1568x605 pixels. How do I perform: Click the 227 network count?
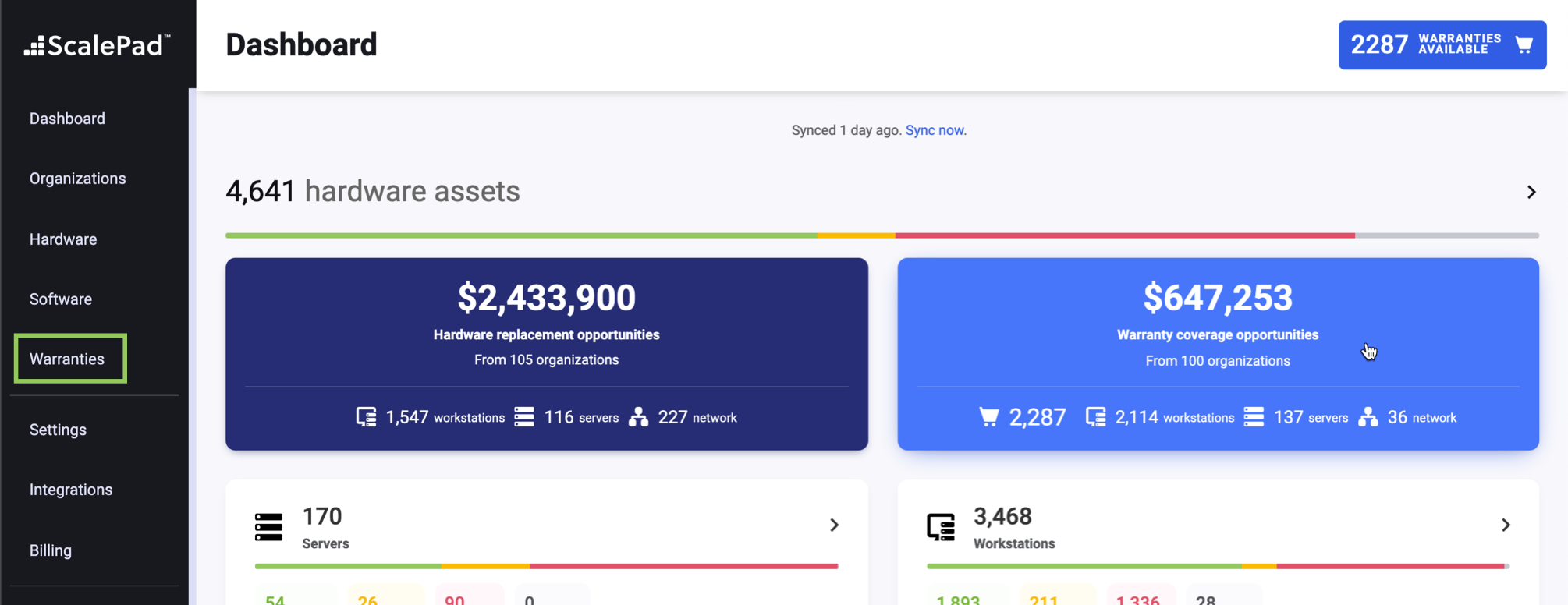pyautogui.click(x=697, y=417)
